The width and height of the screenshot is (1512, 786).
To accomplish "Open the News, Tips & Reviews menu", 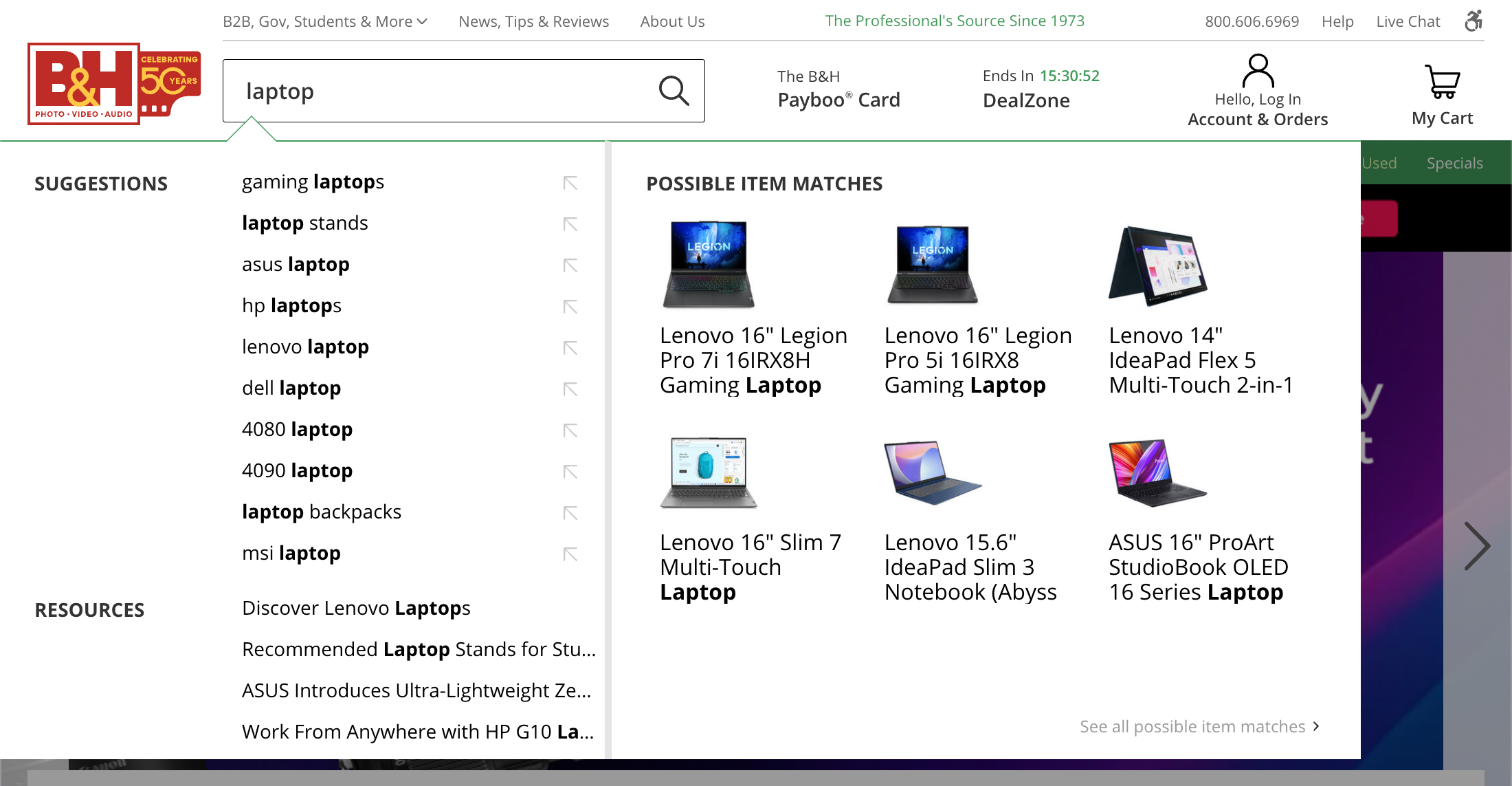I will click(x=533, y=21).
